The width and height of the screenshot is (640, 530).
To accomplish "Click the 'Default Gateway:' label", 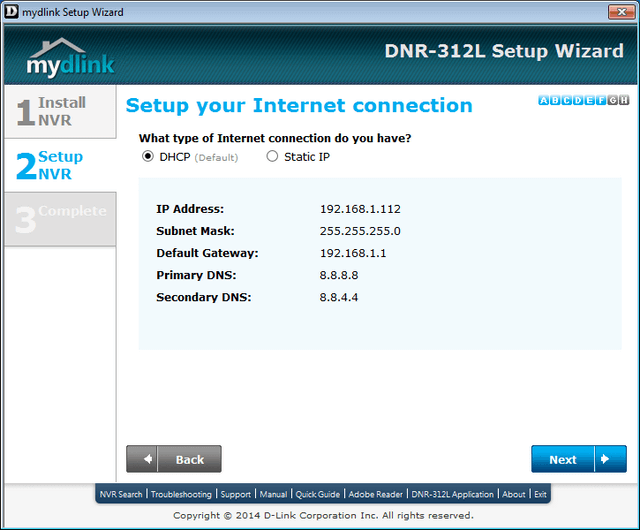I will [x=207, y=253].
